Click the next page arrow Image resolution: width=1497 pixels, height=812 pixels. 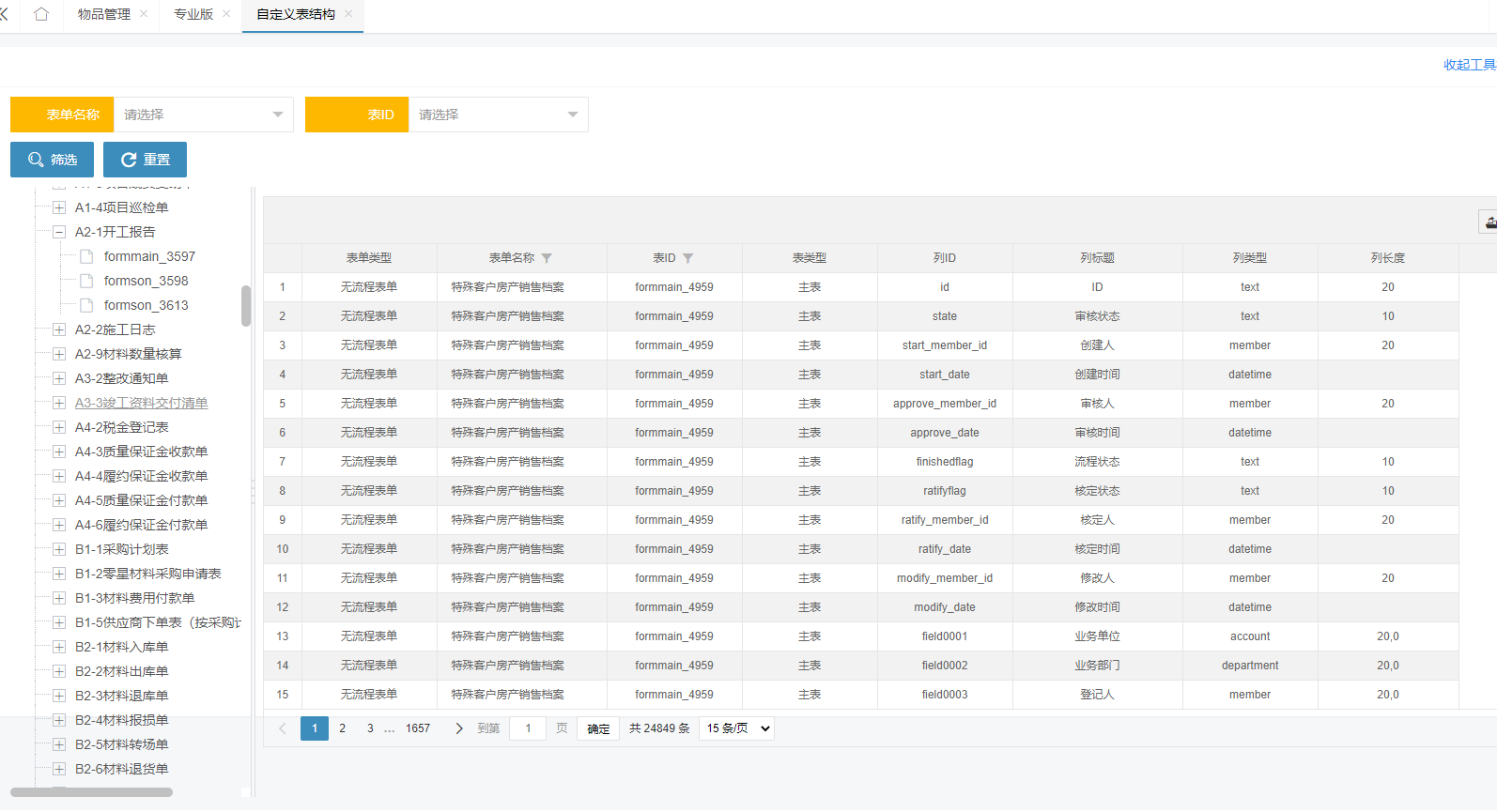tap(458, 728)
